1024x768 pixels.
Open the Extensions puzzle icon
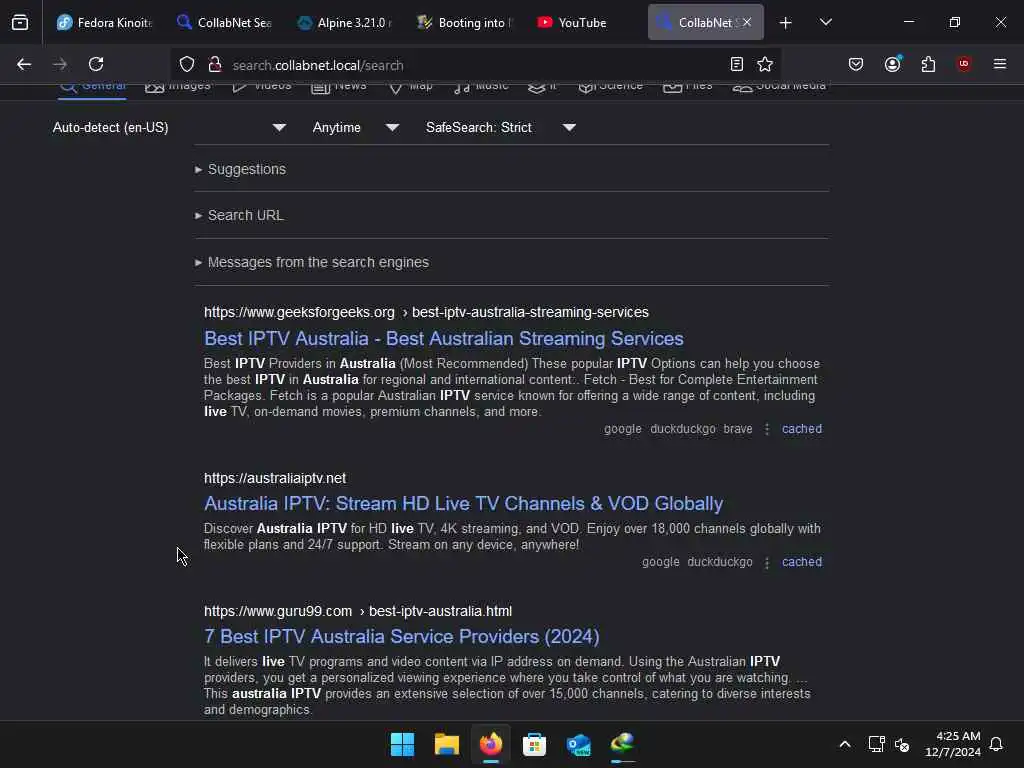coord(928,64)
